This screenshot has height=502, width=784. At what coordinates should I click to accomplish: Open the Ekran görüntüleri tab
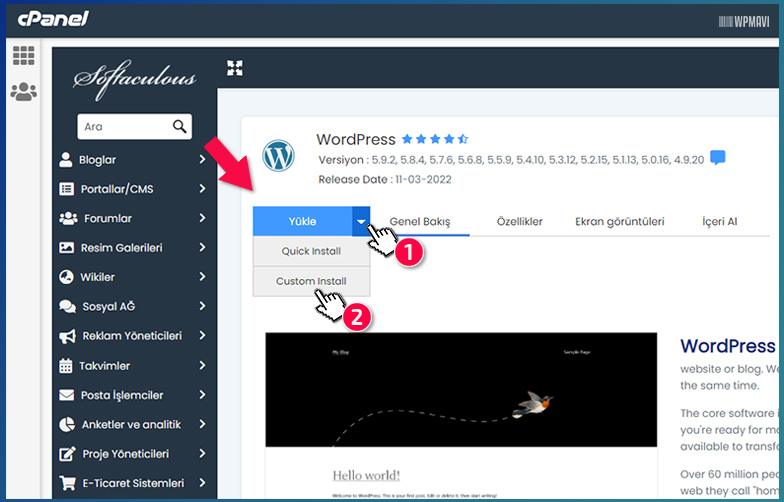click(620, 222)
